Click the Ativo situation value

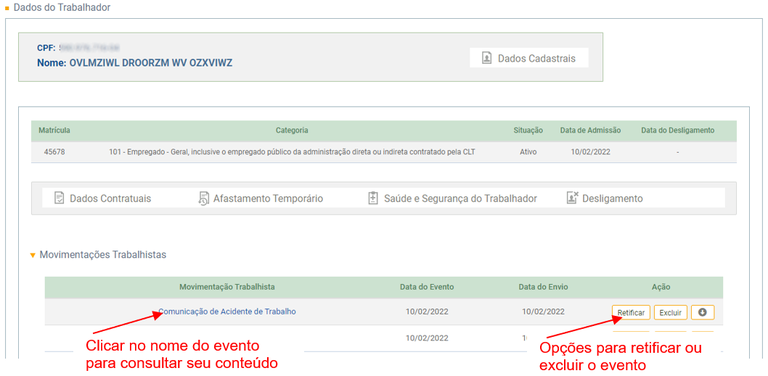pyautogui.click(x=528, y=152)
